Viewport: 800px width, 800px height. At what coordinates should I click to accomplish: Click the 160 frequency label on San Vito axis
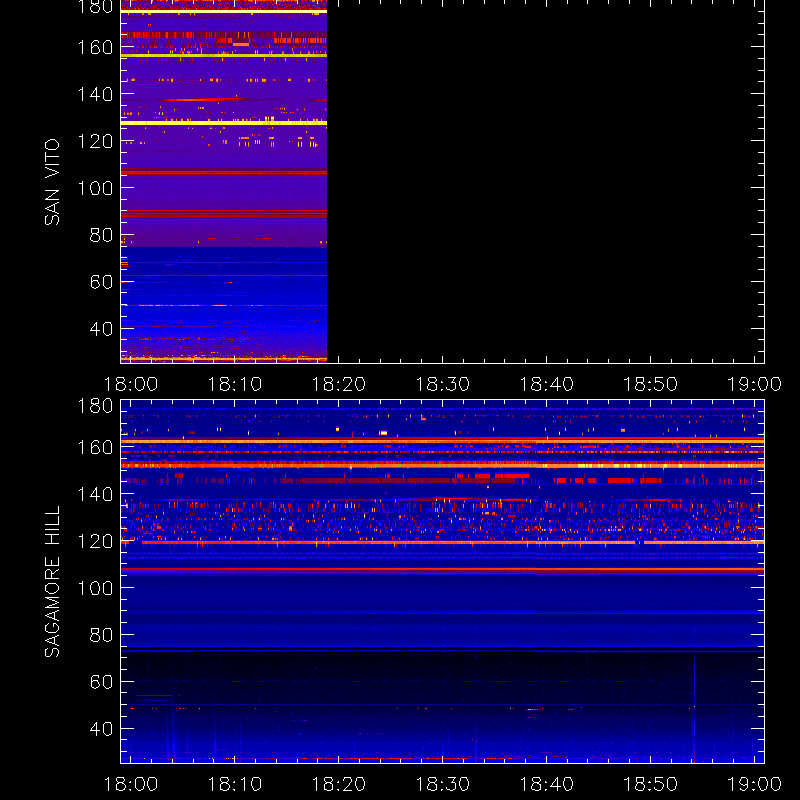pos(95,47)
